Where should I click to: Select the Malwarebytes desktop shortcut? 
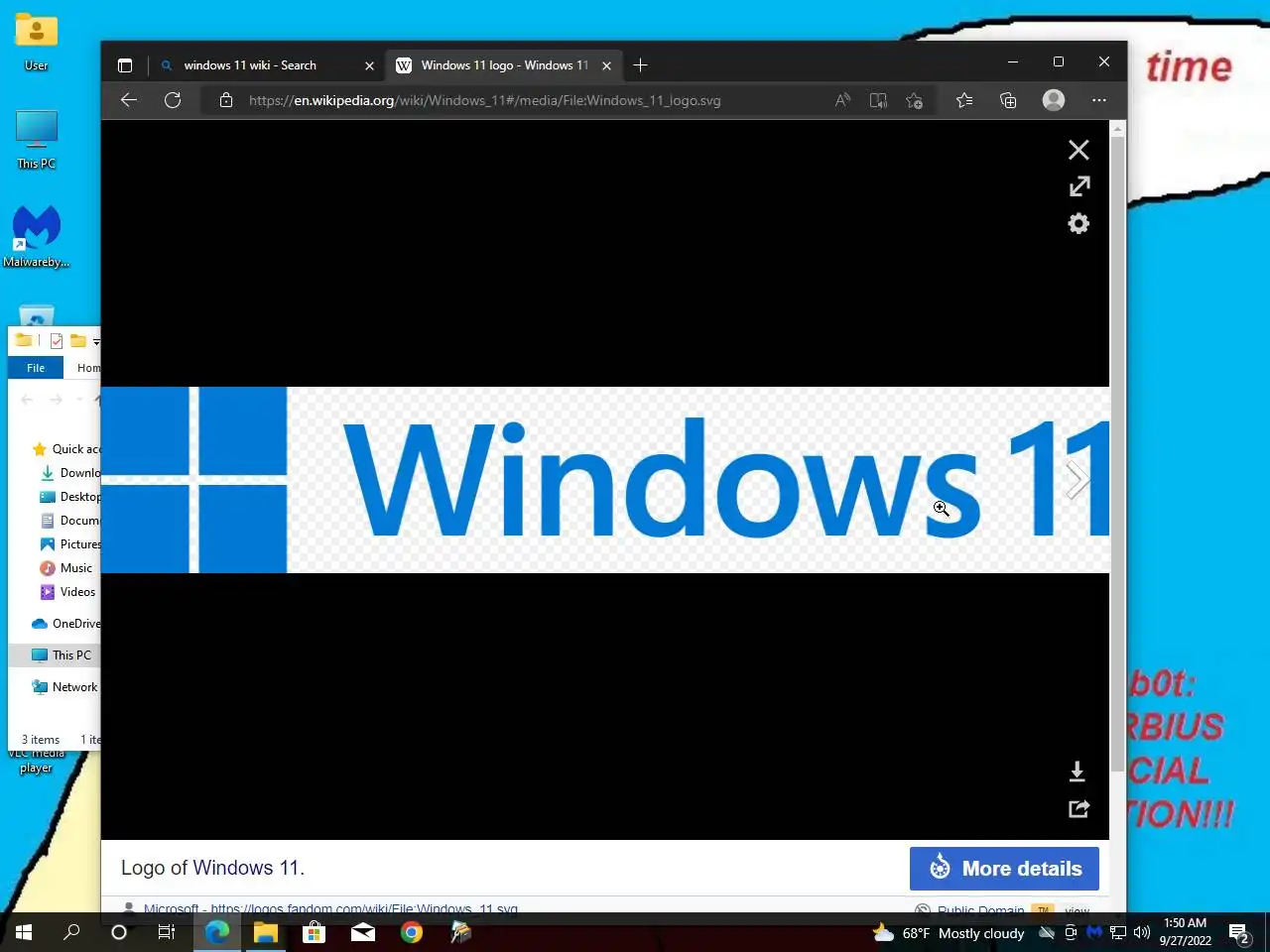(x=37, y=236)
